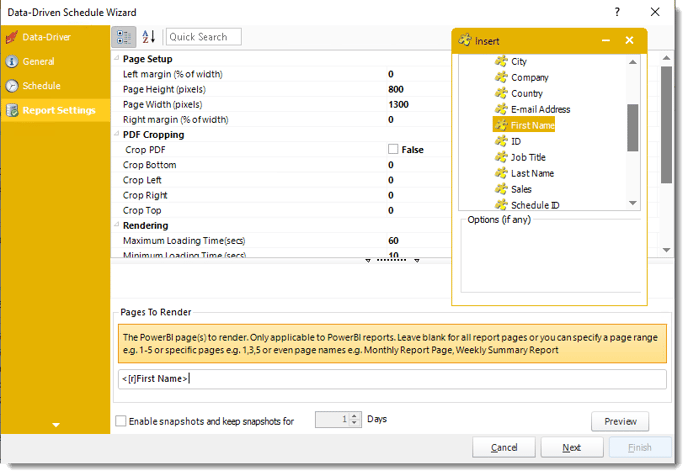Screen dimensions: 688x476
Task: Increase the snapshot days value
Action: tap(355, 417)
